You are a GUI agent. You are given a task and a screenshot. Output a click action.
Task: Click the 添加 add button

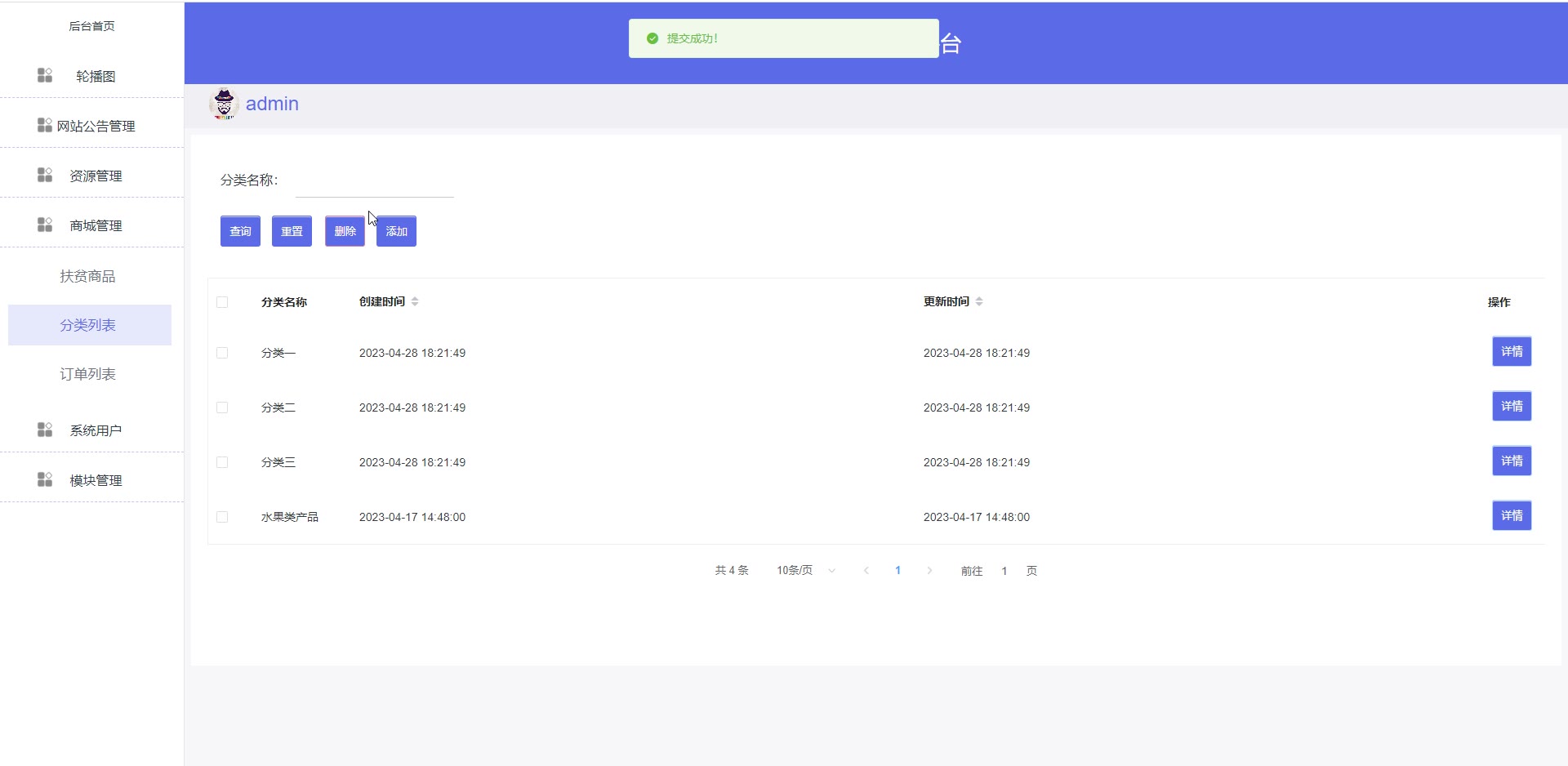click(396, 231)
